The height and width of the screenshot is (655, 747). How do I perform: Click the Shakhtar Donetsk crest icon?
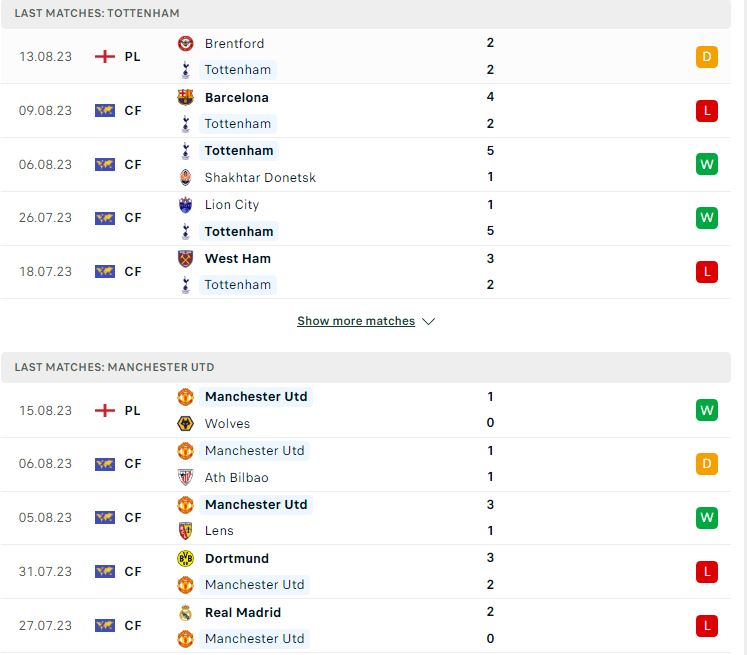coord(185,177)
